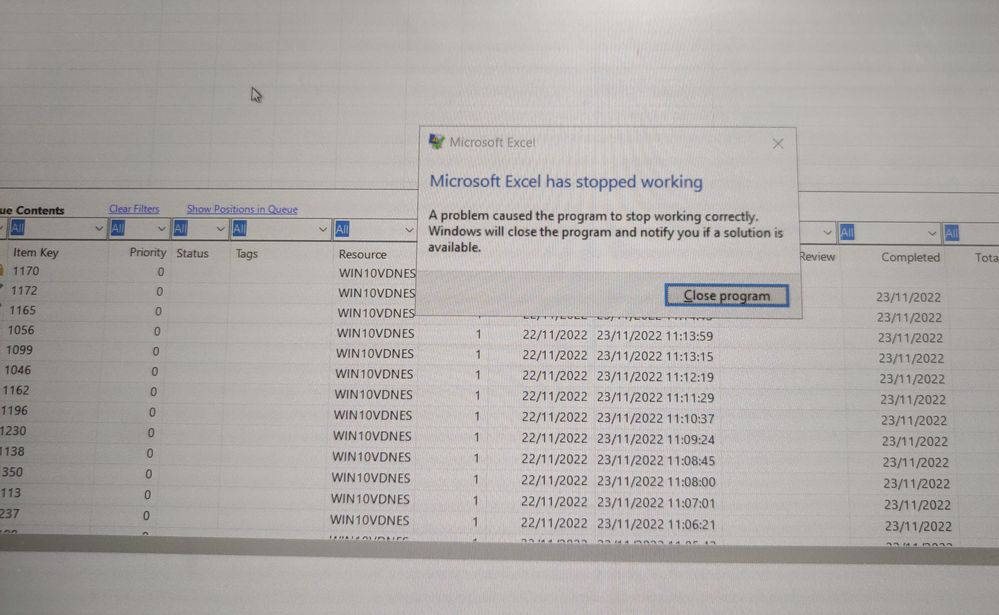This screenshot has width=999, height=615.
Task: Click the timestamp 23/11/2022 11:08:45
Action: 656,460
